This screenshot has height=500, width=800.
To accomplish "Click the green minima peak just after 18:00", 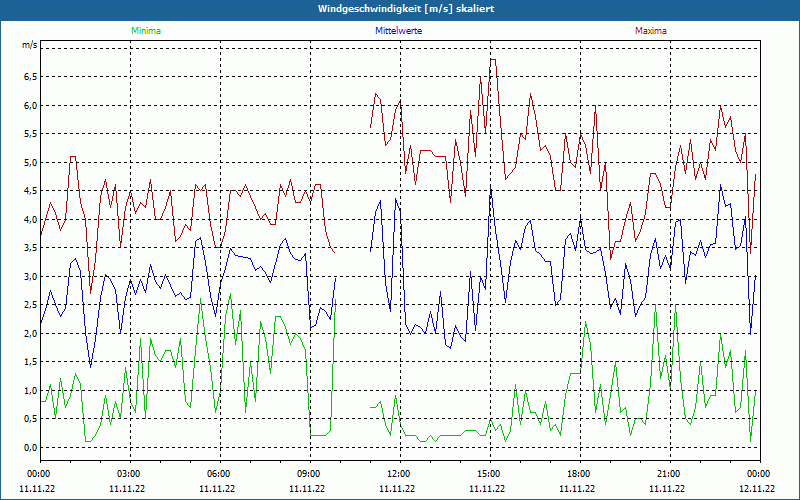I will (586, 322).
